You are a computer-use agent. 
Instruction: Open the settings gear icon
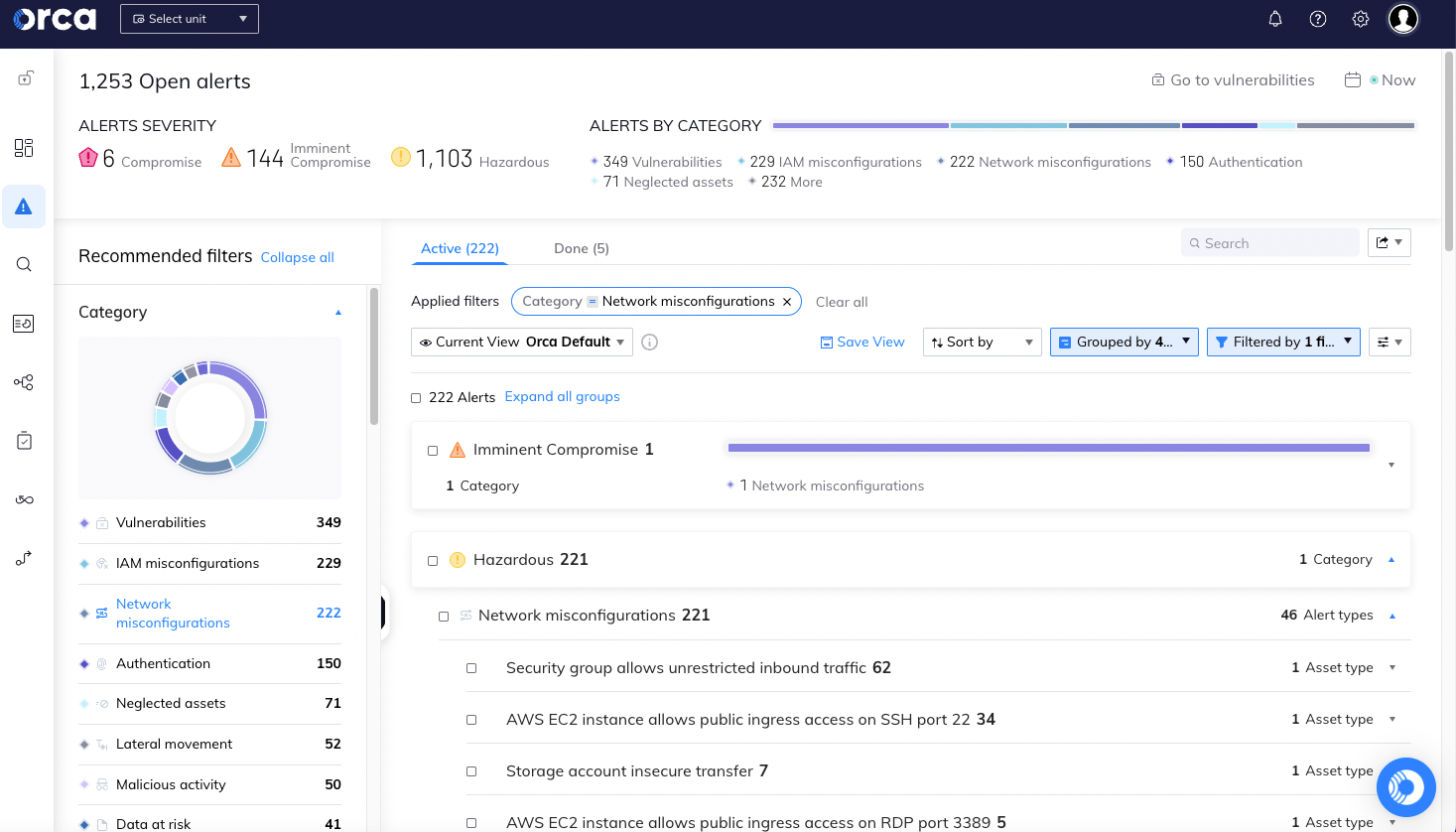[x=1360, y=18]
